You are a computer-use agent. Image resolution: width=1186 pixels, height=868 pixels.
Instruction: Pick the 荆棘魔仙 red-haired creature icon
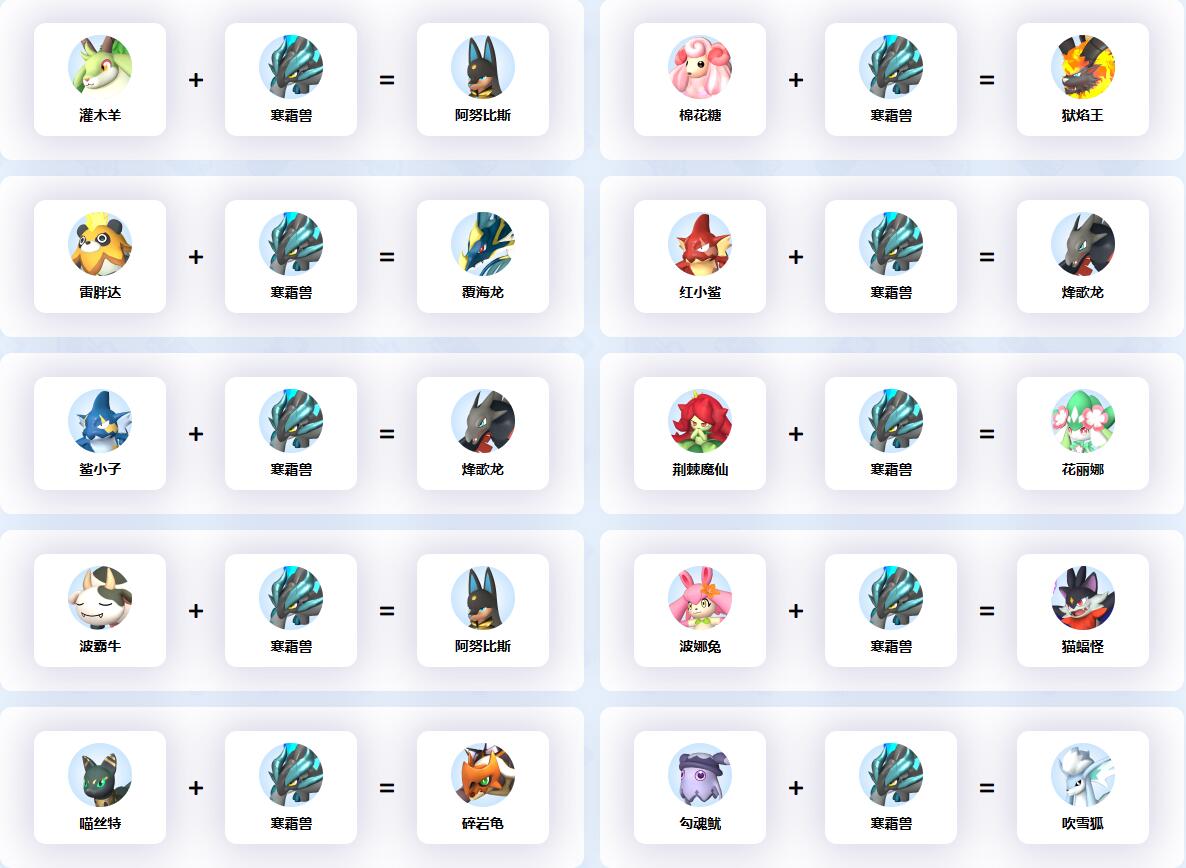700,420
